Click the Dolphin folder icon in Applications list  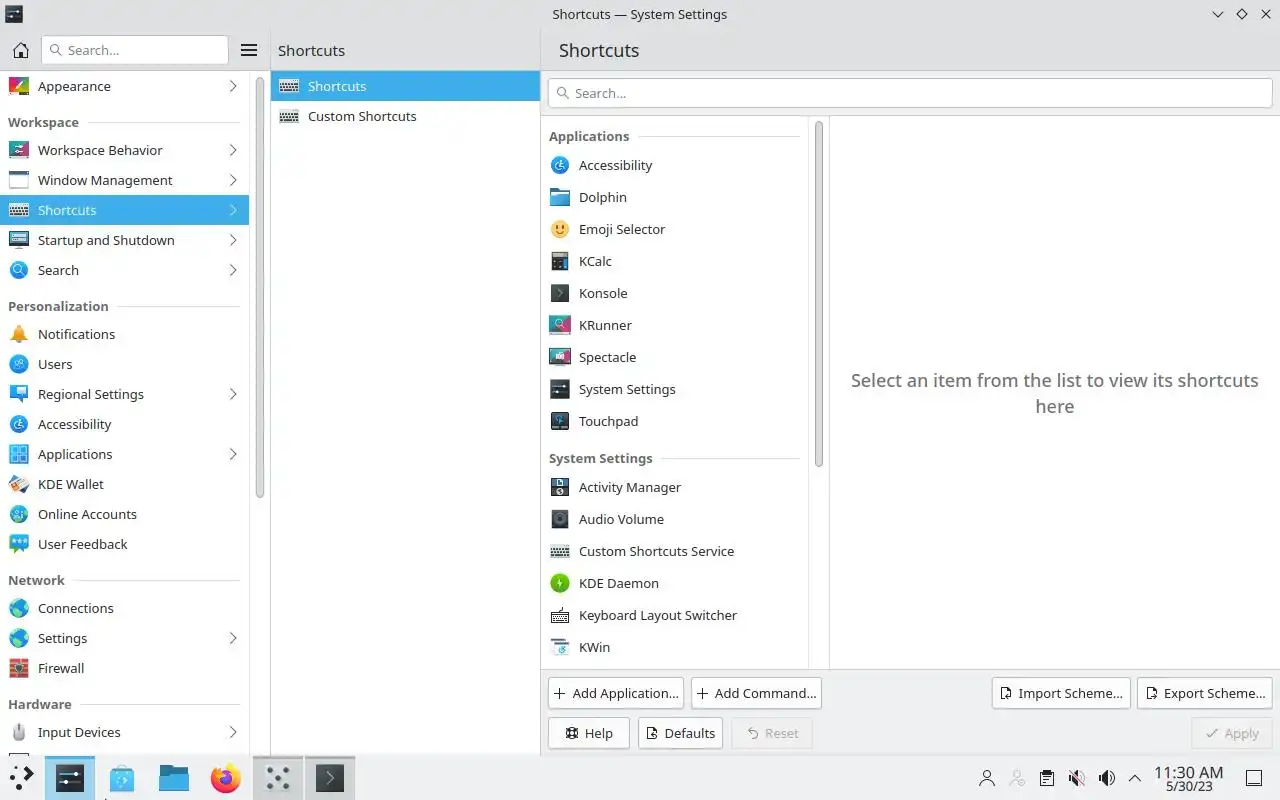pos(560,197)
